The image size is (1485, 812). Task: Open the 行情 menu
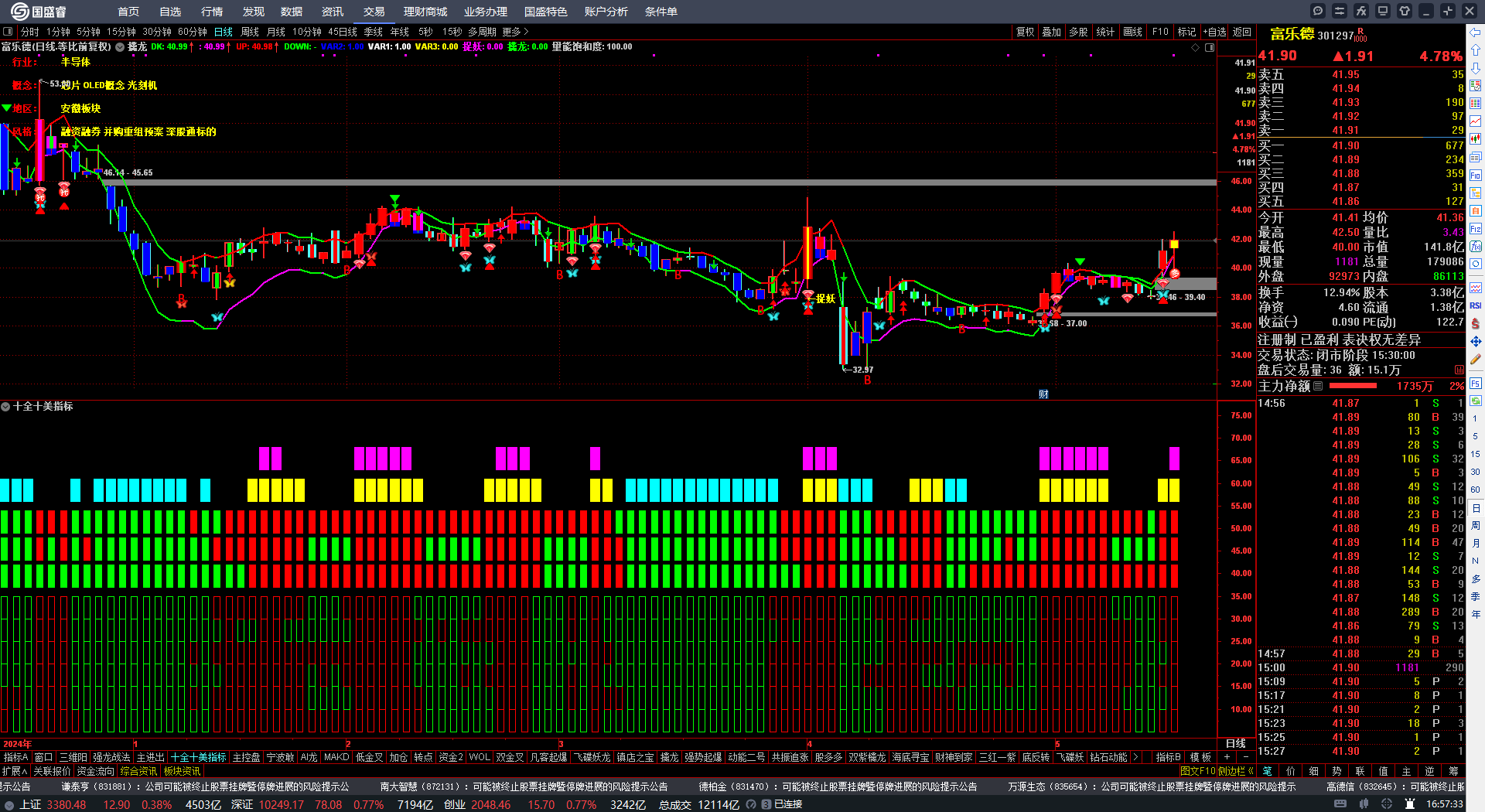point(212,12)
